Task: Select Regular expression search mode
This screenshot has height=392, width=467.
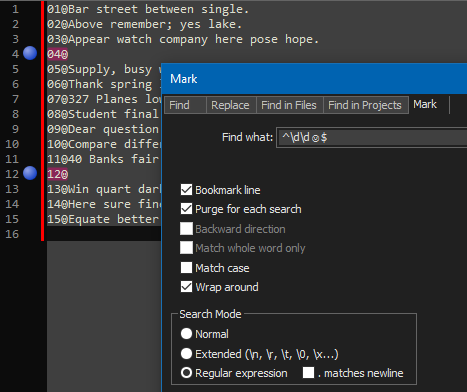Action: [186, 373]
